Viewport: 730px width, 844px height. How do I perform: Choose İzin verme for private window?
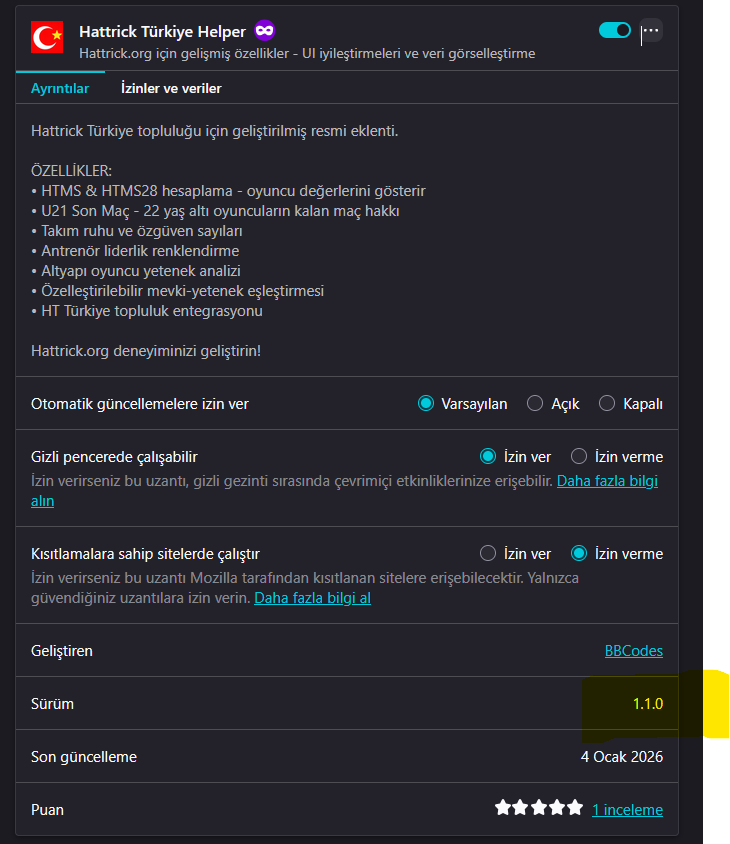tap(579, 456)
